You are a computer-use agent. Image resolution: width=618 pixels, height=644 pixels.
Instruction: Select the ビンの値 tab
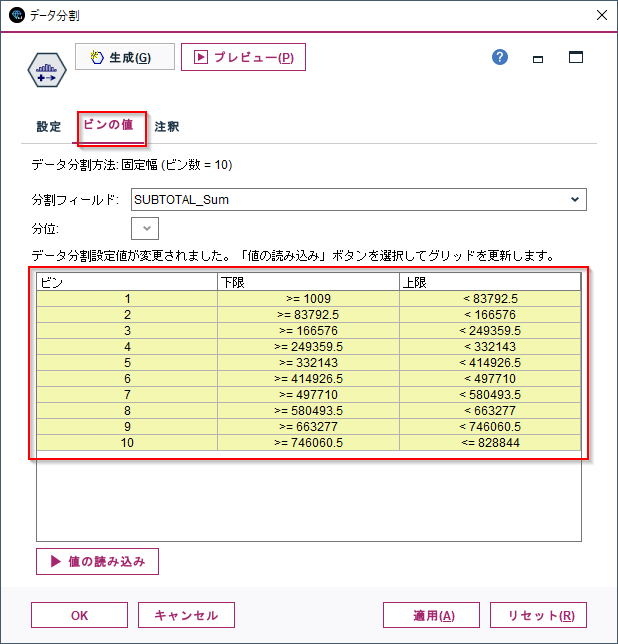click(108, 124)
